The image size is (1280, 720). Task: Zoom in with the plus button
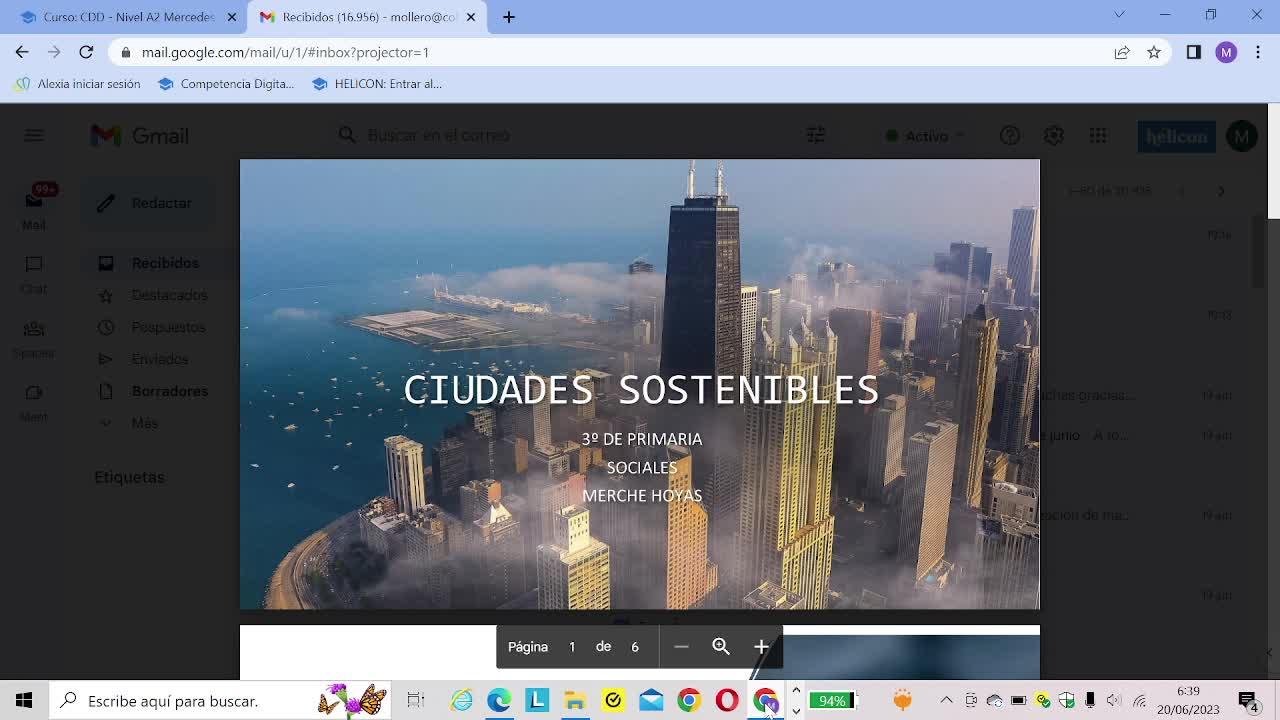pyautogui.click(x=761, y=647)
